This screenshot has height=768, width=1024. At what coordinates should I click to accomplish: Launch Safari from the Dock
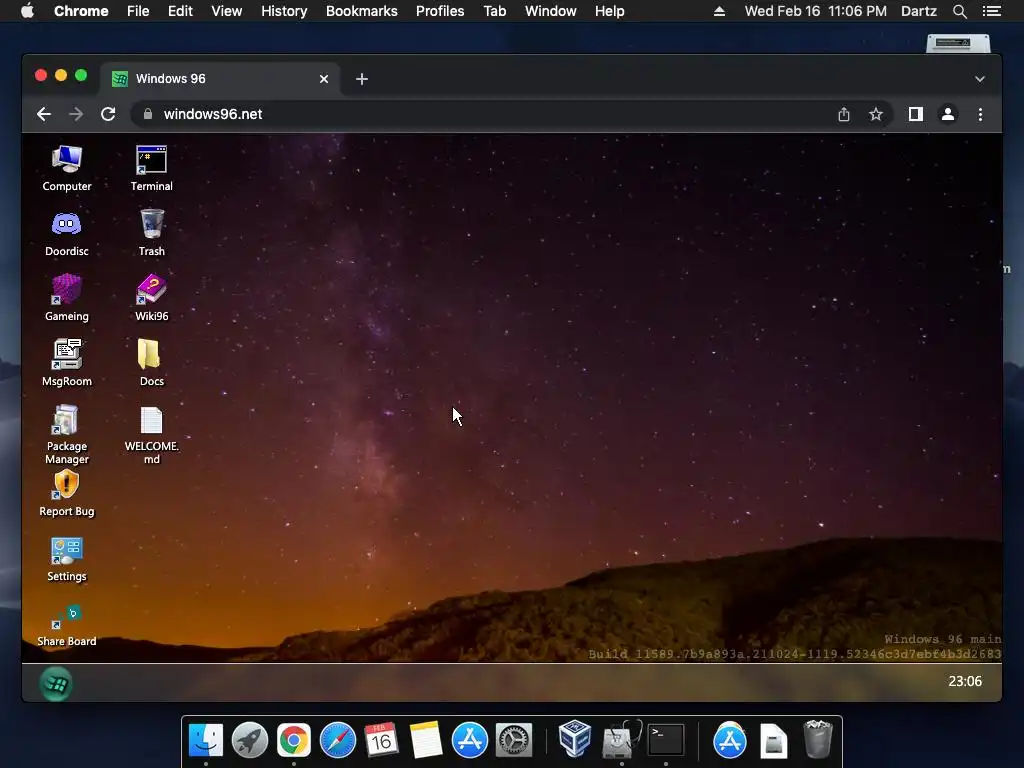pyautogui.click(x=338, y=741)
